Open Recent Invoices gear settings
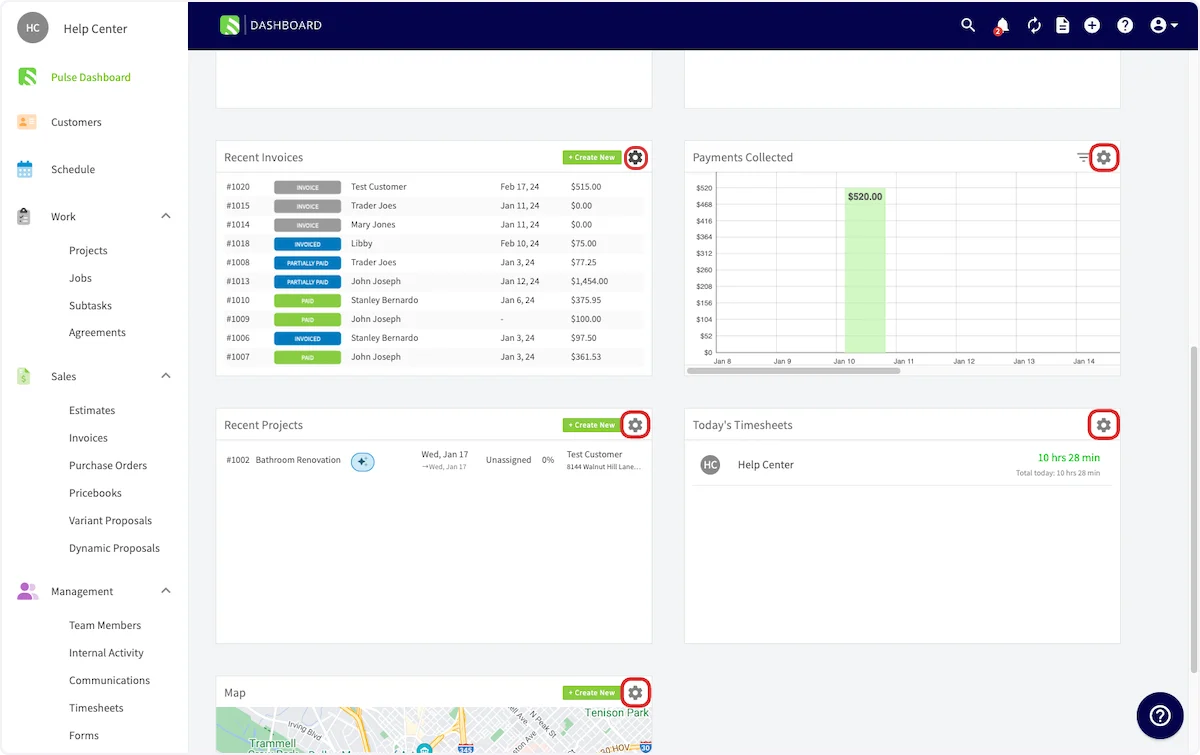This screenshot has width=1200, height=755. pyautogui.click(x=635, y=157)
